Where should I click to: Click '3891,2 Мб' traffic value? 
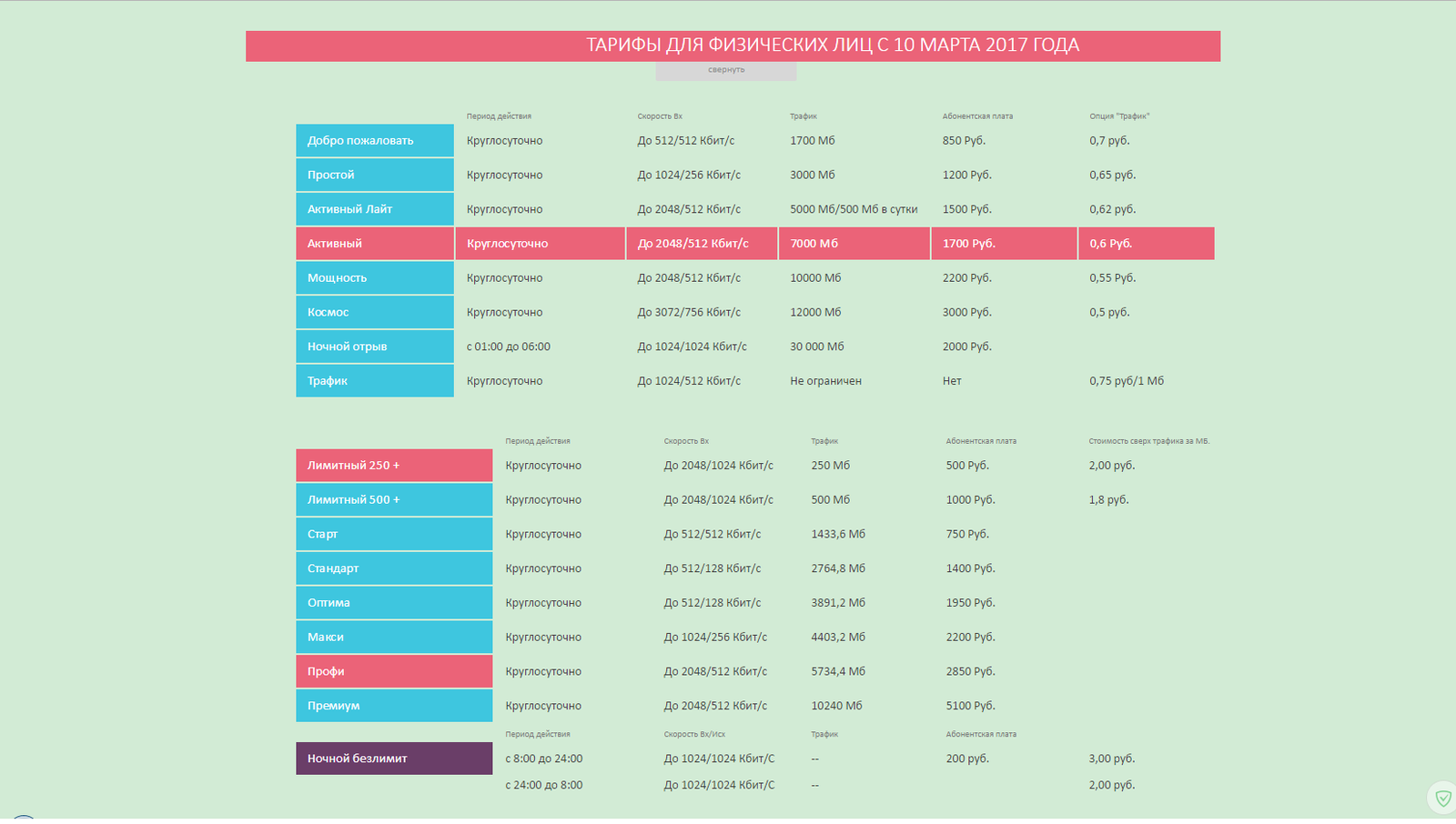pyautogui.click(x=838, y=603)
